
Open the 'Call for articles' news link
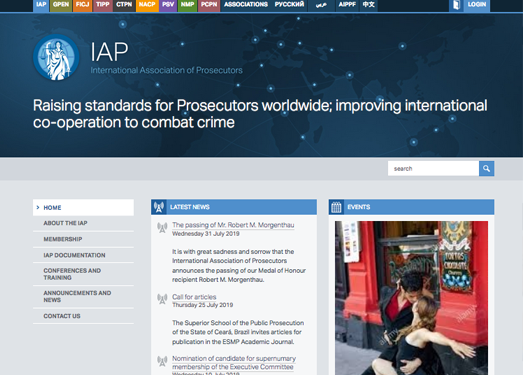click(194, 297)
